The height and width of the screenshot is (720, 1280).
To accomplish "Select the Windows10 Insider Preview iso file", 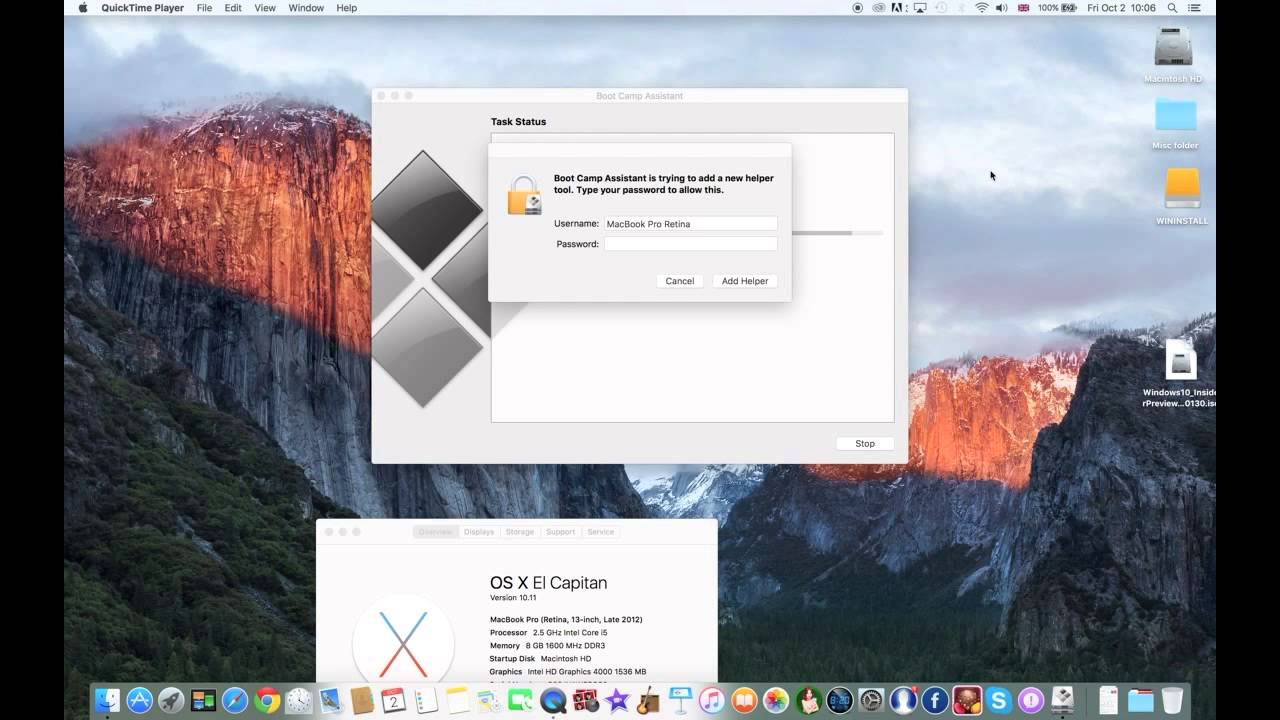I will coord(1180,374).
